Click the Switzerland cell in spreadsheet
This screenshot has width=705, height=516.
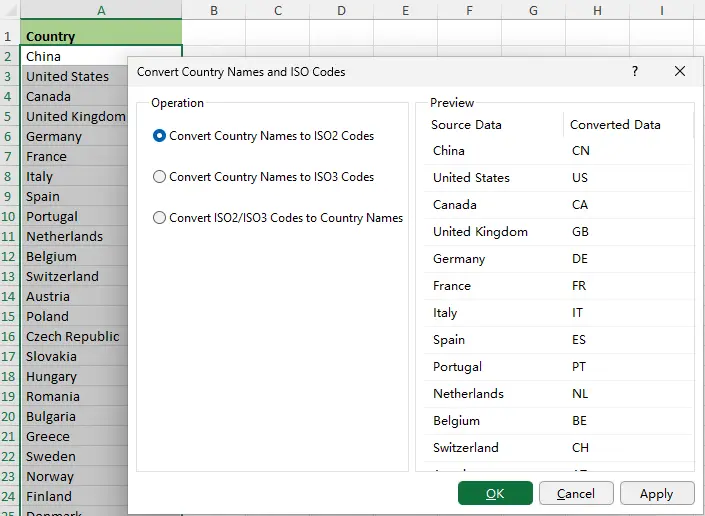tap(74, 276)
